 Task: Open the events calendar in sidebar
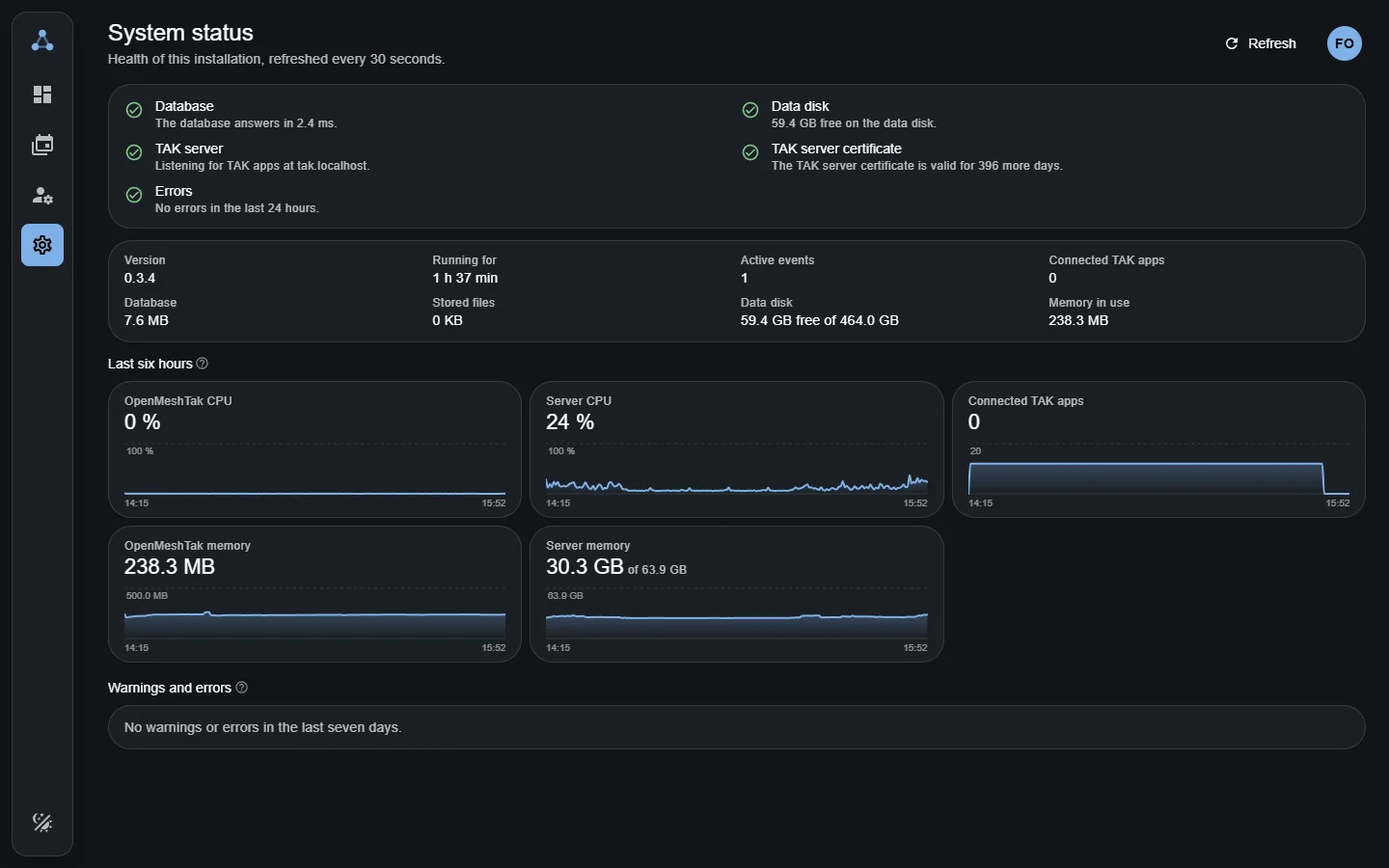[x=42, y=145]
